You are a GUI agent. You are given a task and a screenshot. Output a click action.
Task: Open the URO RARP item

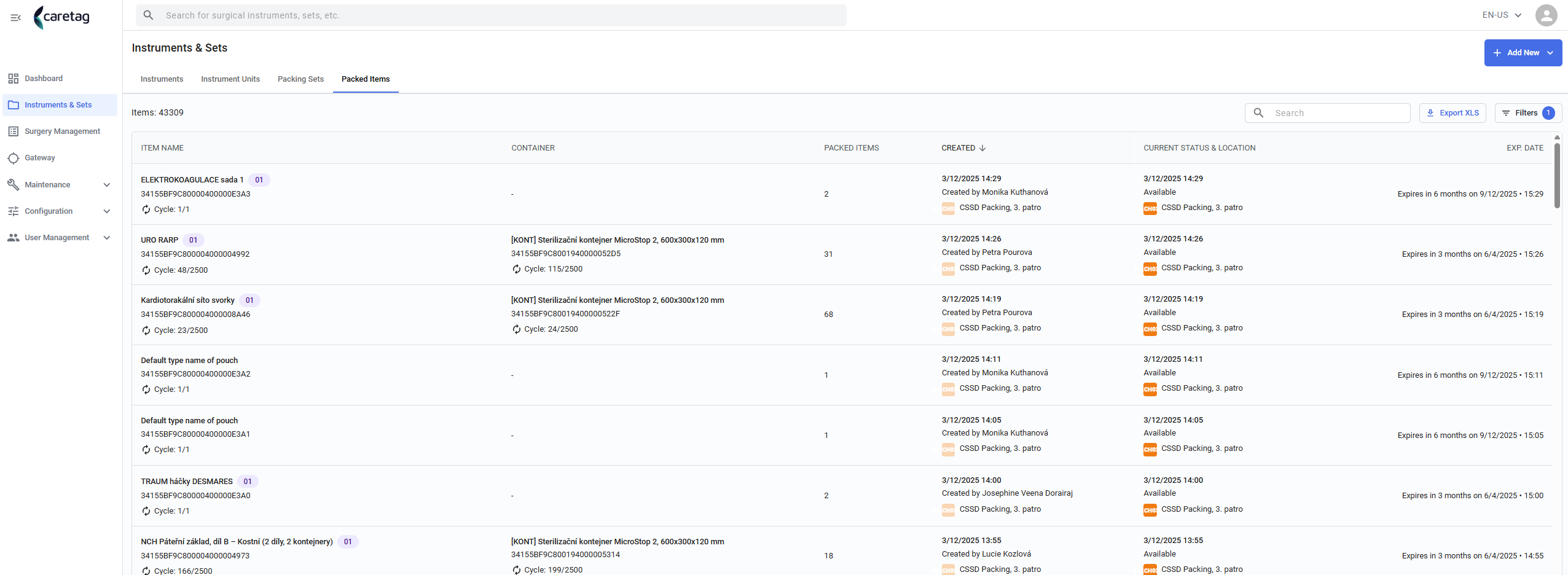pos(159,240)
